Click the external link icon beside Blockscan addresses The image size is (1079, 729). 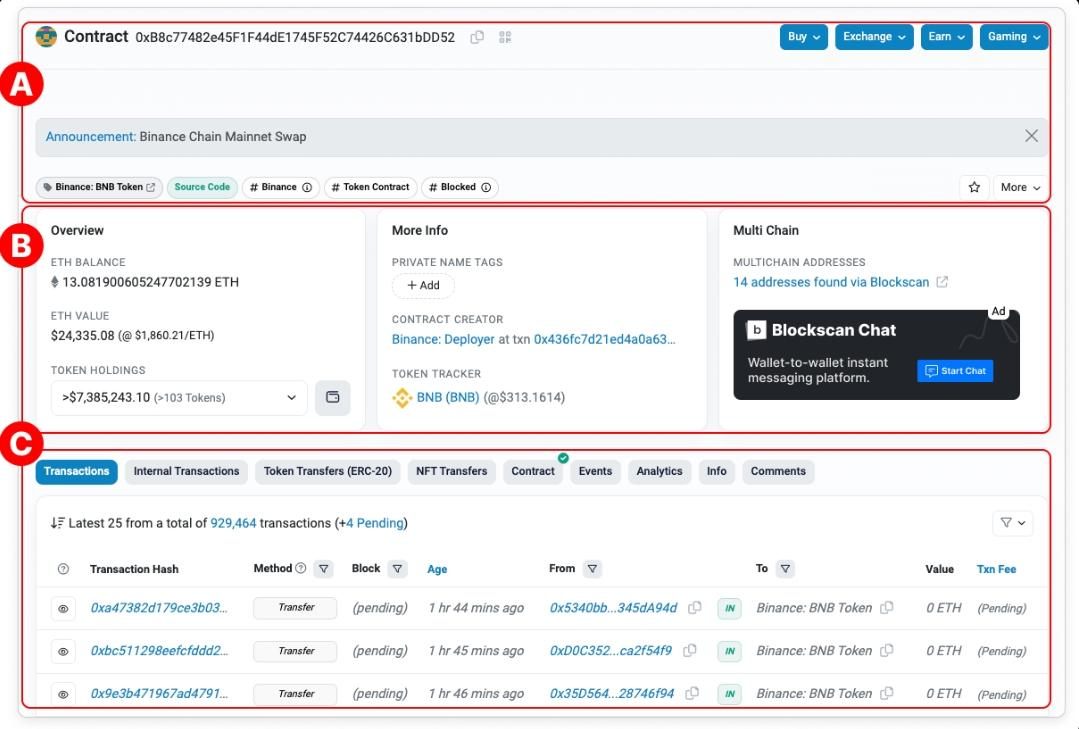click(x=942, y=282)
